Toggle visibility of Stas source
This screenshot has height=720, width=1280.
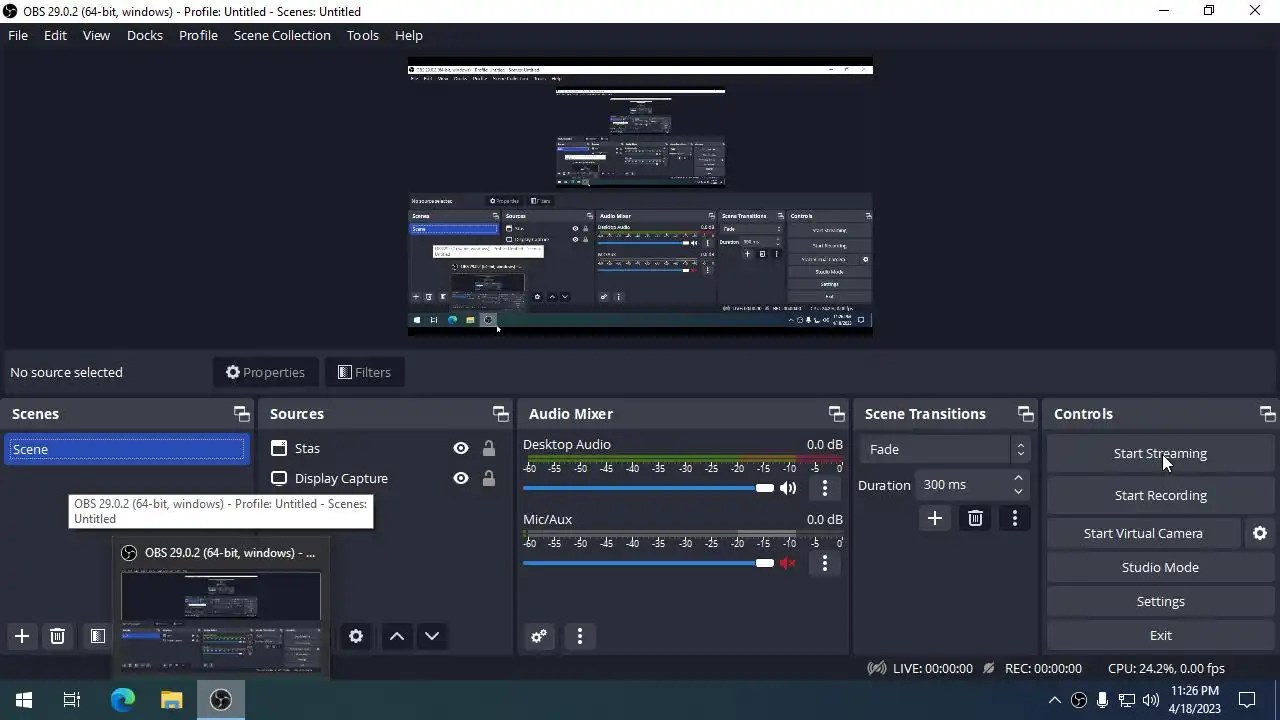click(461, 449)
